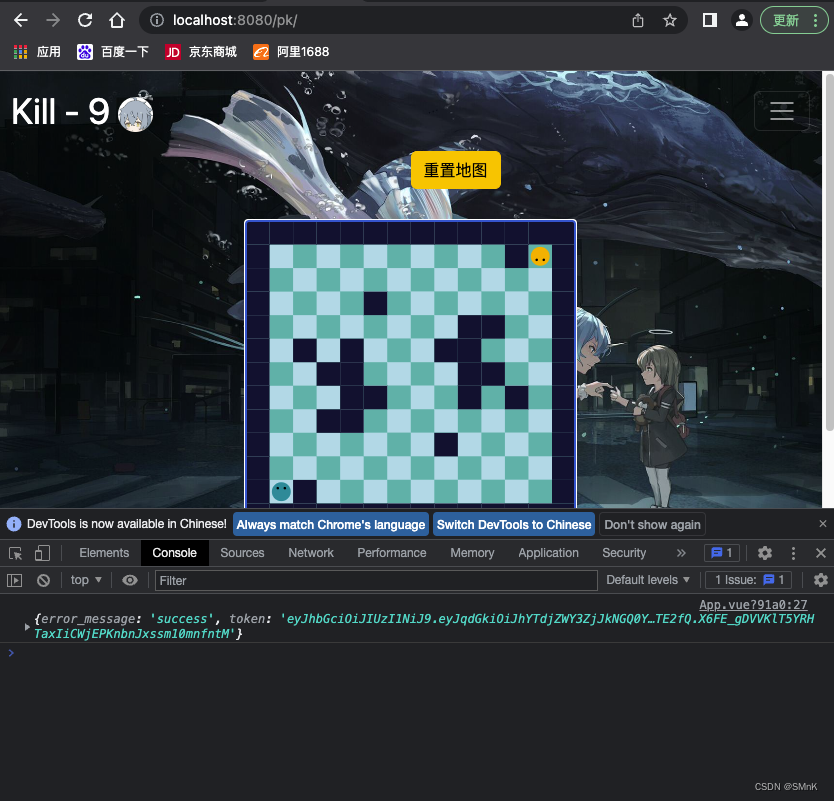Image resolution: width=834 pixels, height=801 pixels.
Task: Click Switch DevTools to Chinese
Action: (514, 524)
